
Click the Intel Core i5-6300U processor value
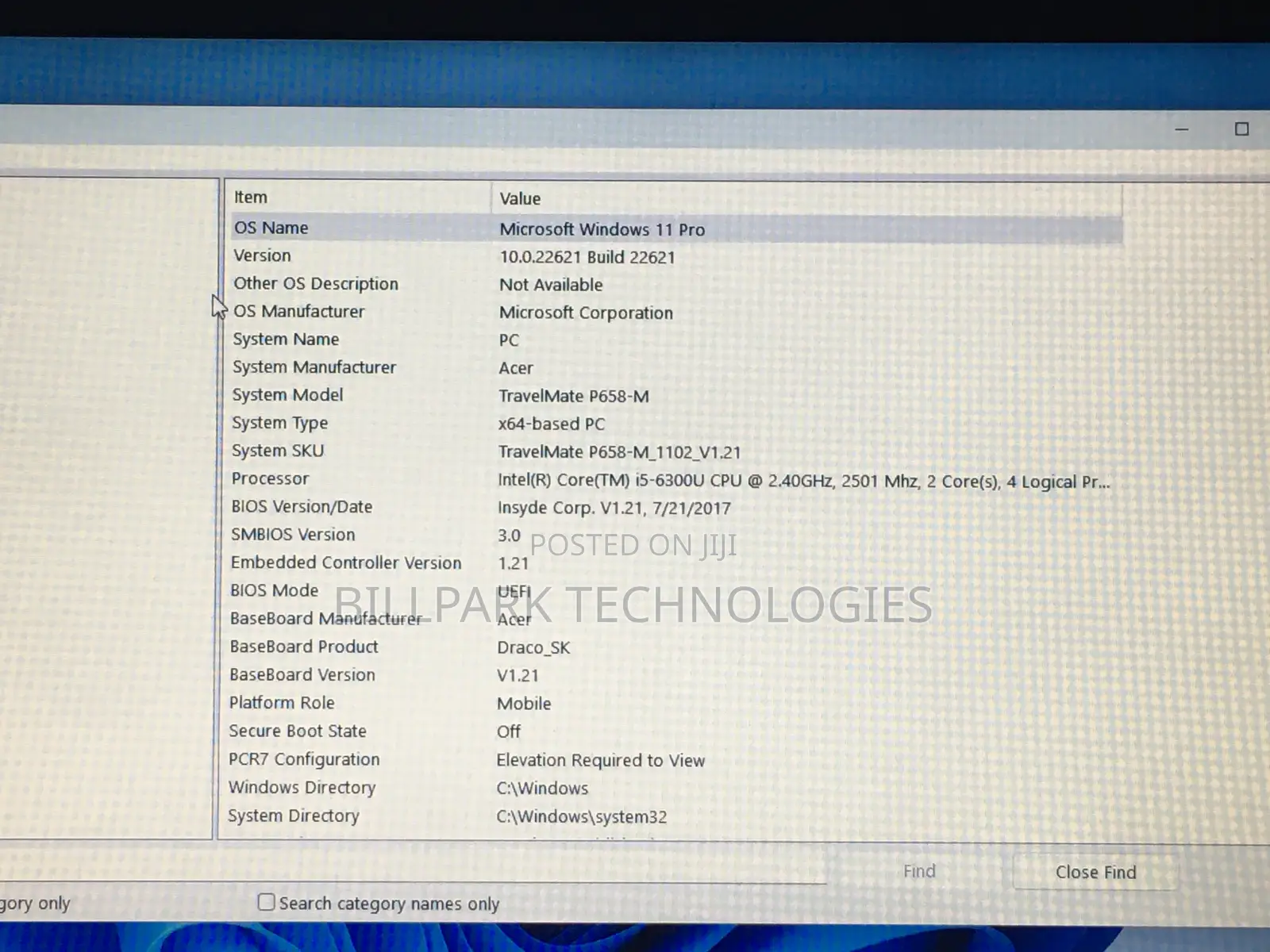(x=803, y=481)
